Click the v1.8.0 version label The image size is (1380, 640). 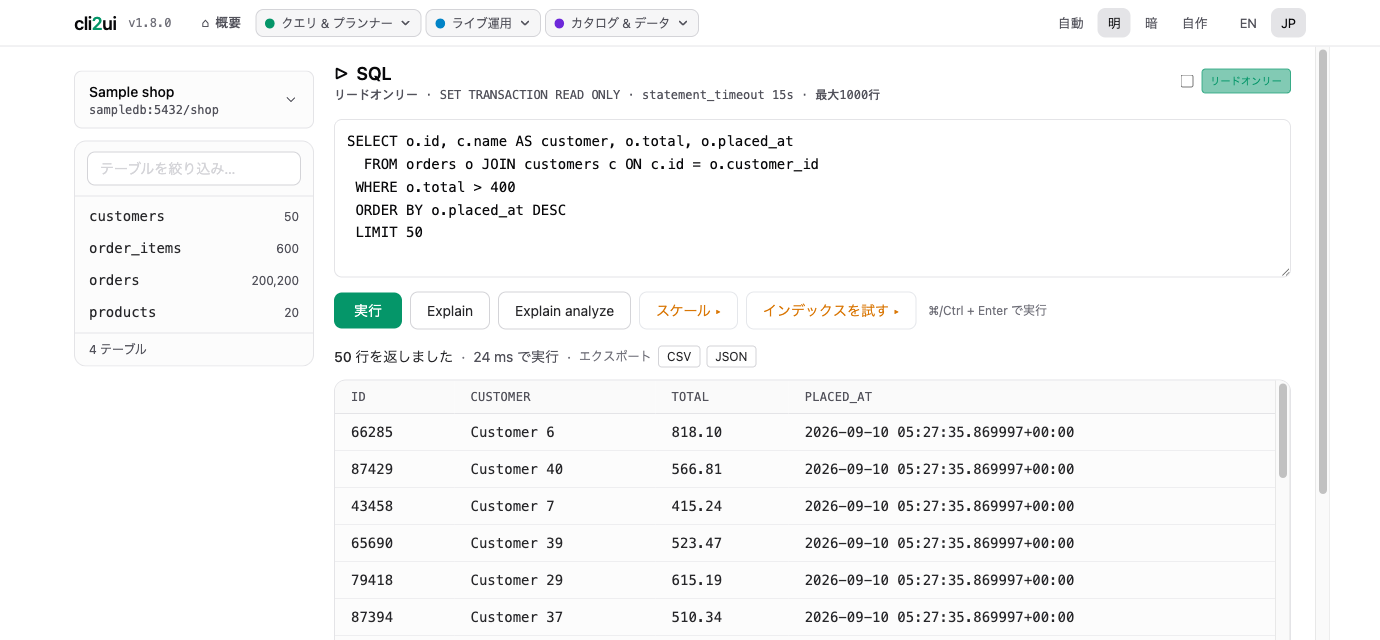tap(150, 23)
